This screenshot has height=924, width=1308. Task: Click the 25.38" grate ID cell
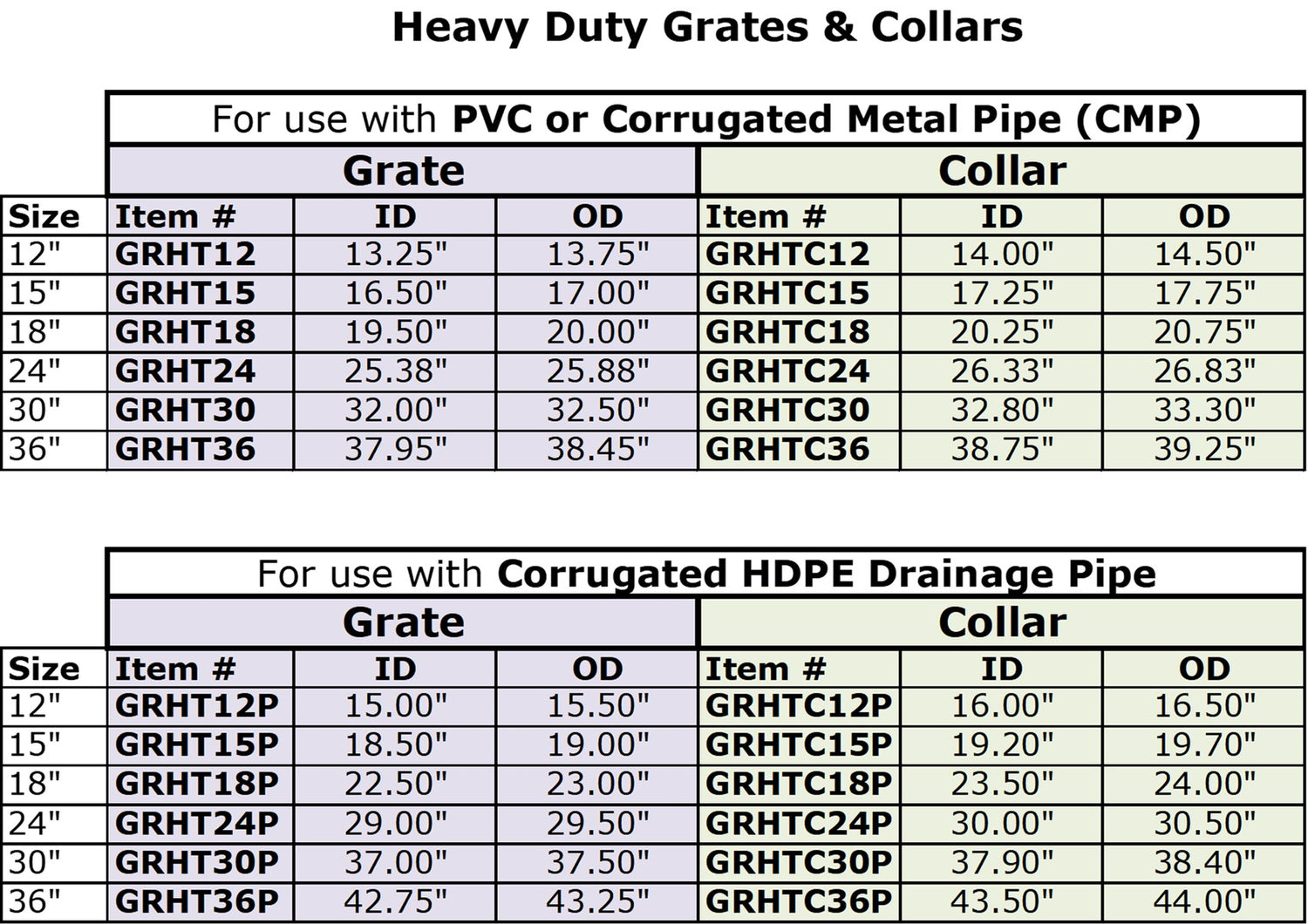[x=395, y=371]
